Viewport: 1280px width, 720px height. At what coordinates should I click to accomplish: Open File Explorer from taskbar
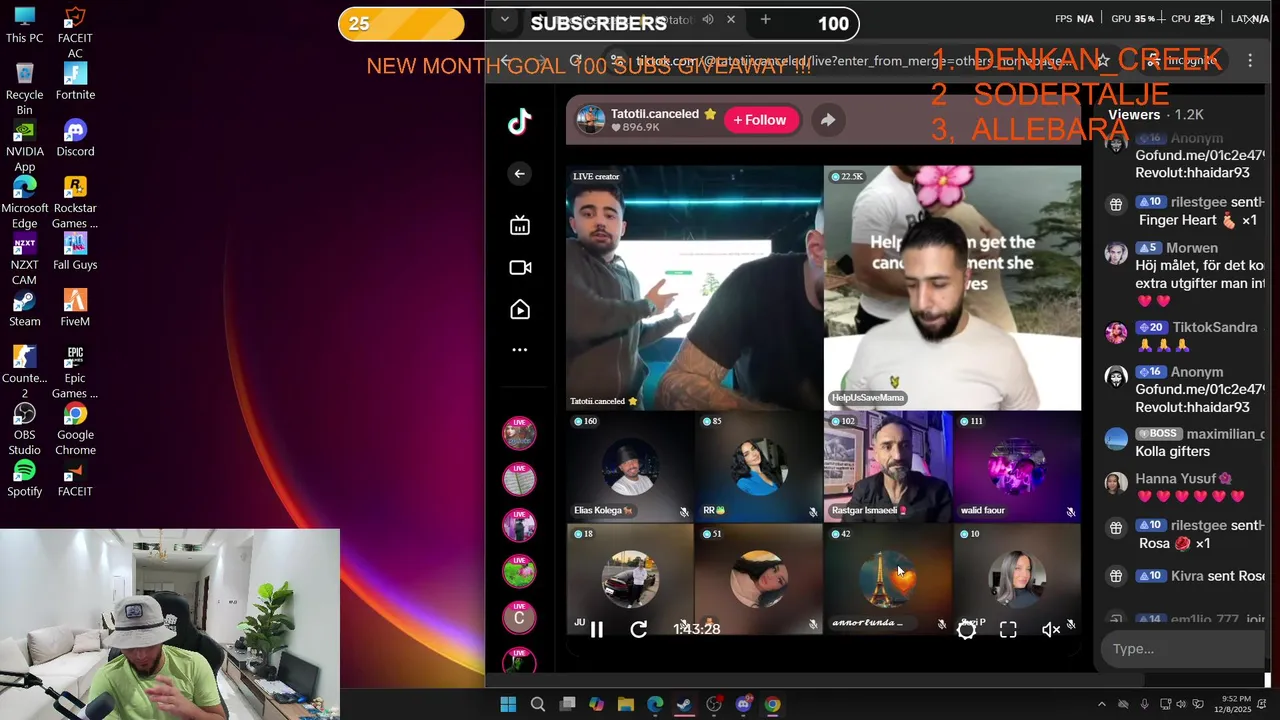pos(626,705)
